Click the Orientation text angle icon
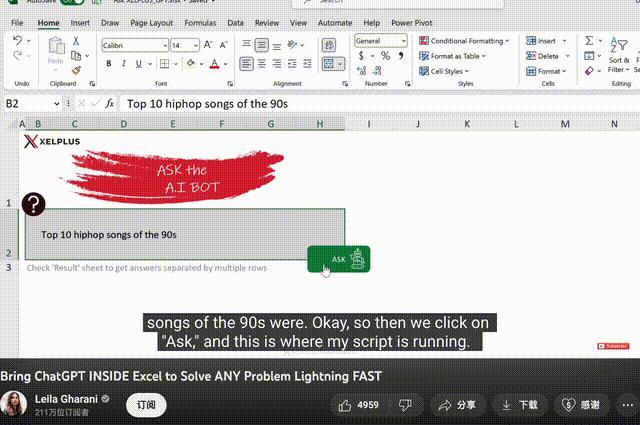This screenshot has width=640, height=425. pos(292,44)
